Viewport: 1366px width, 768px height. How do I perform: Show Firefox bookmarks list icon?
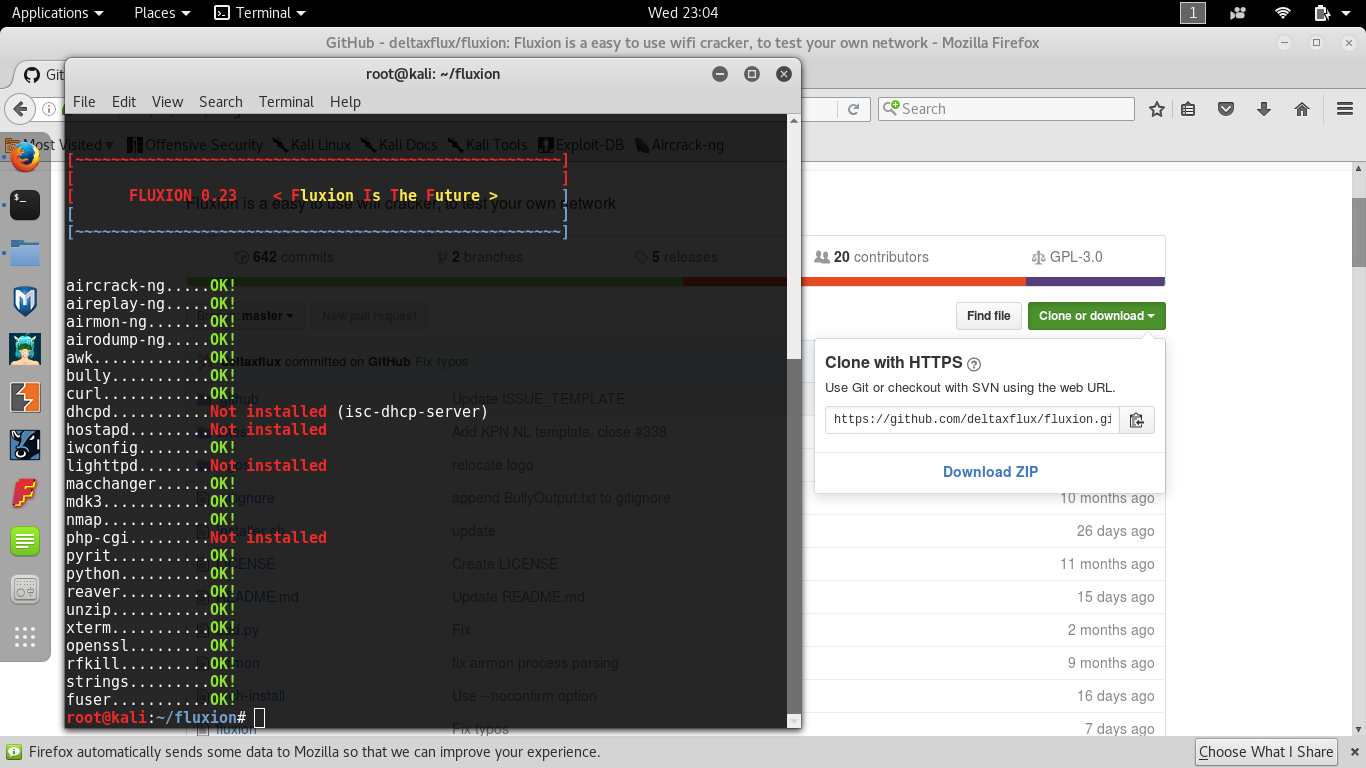point(1188,109)
